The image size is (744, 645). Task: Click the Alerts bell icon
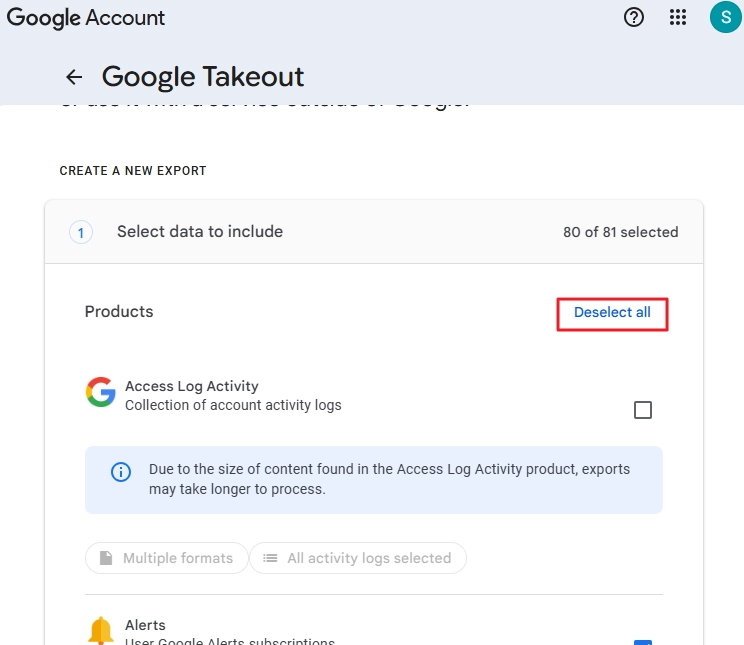(101, 630)
